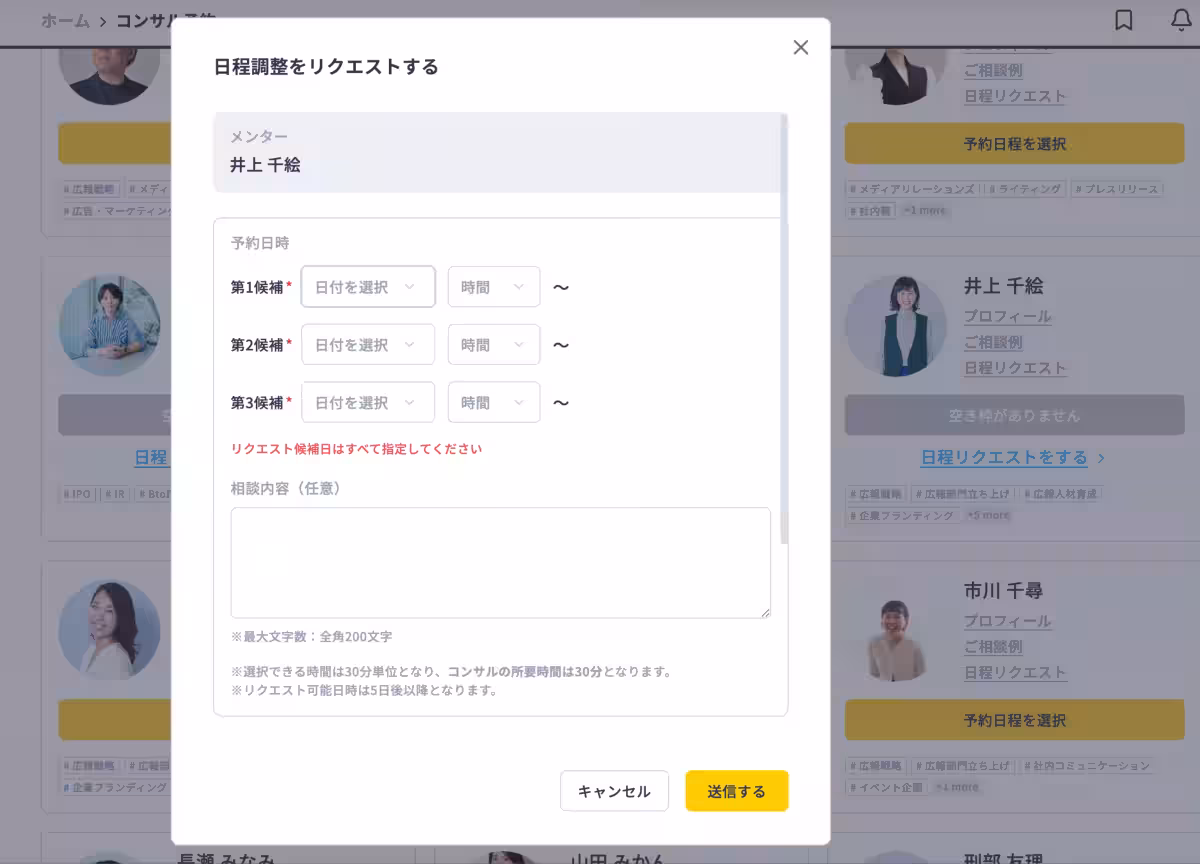Image resolution: width=1200 pixels, height=864 pixels.
Task: Open the 第2候補 time selector
Action: (493, 344)
